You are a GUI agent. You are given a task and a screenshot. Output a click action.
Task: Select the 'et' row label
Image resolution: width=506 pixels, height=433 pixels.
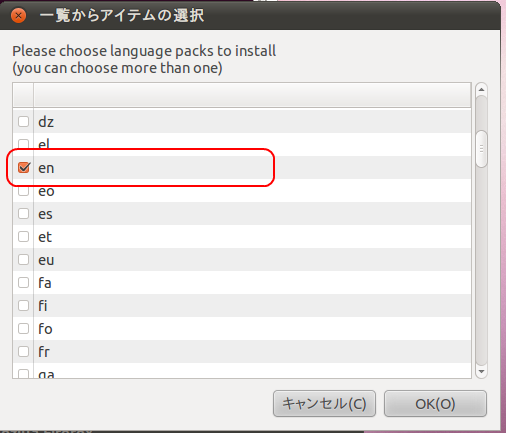coord(45,237)
